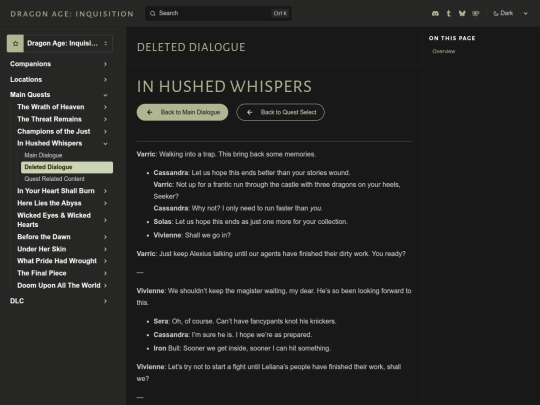
Task: Collapse In Hushed Whispers chevron
Action: click(105, 144)
